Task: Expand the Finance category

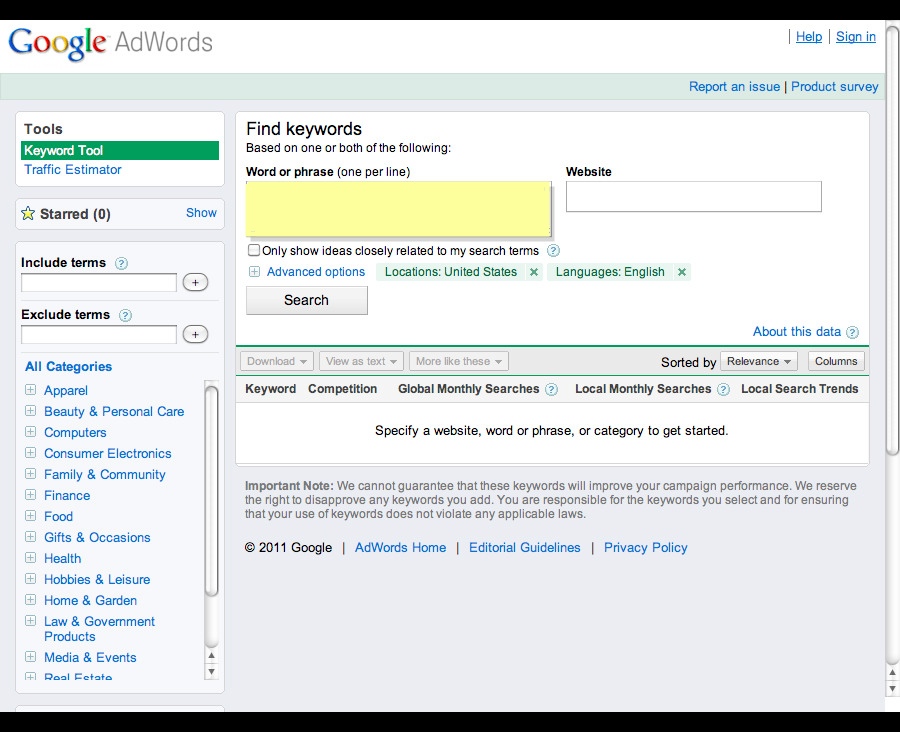Action: click(x=30, y=495)
